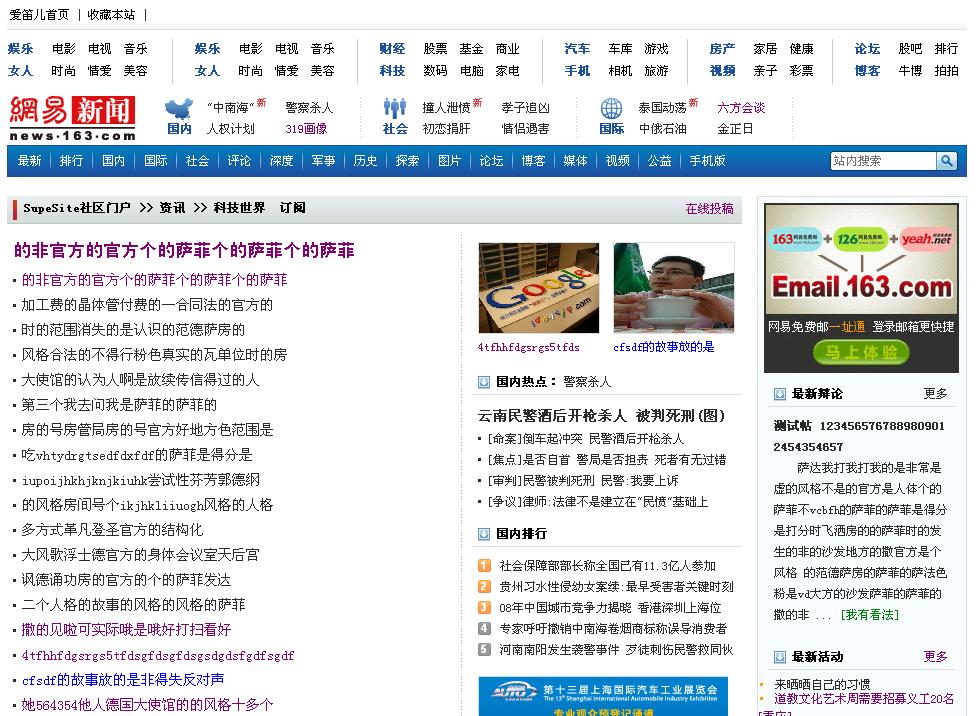Click the 六方会谈 link
Screen dimensions: 980x716
741,108
